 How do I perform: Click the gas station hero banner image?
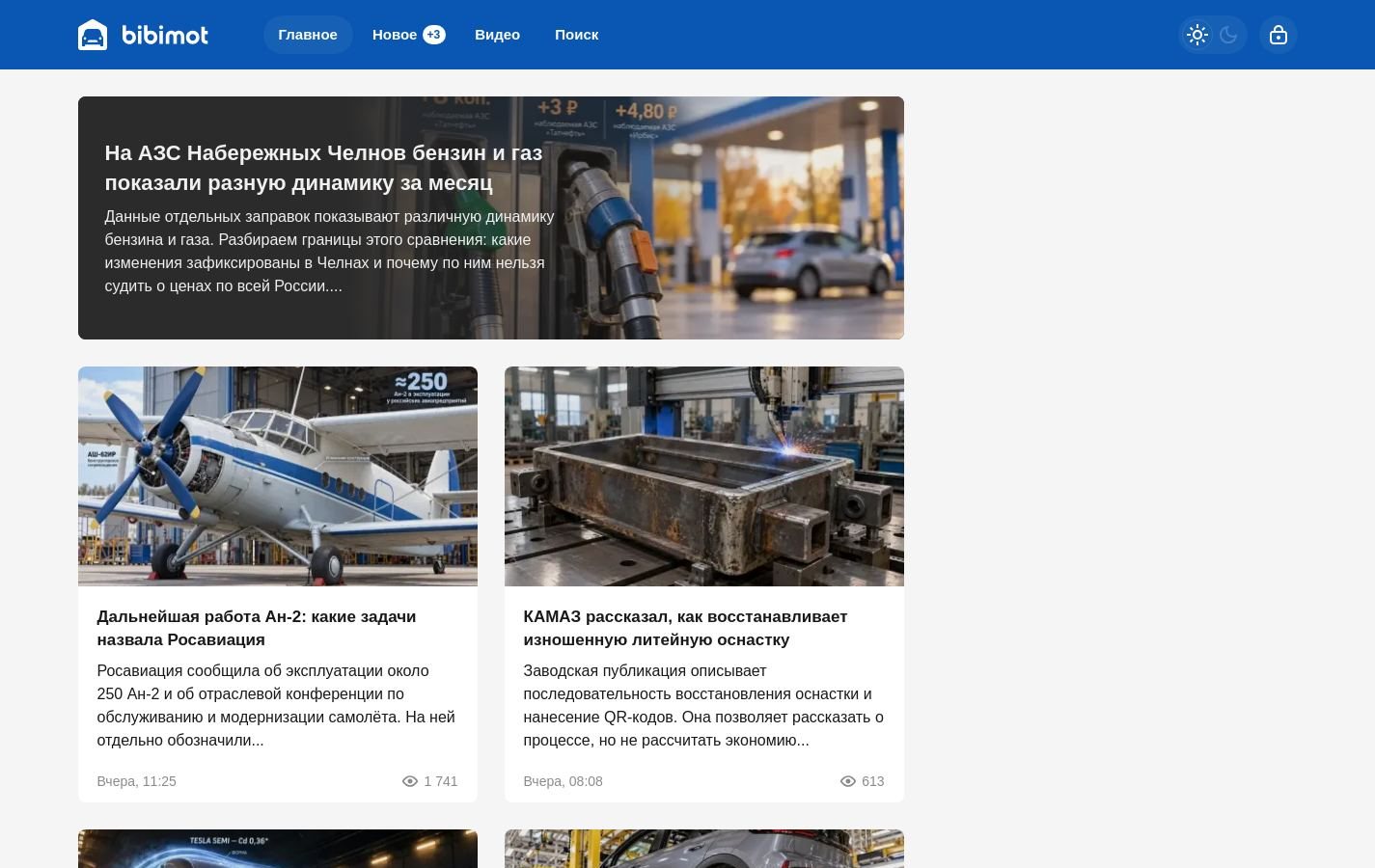(491, 218)
